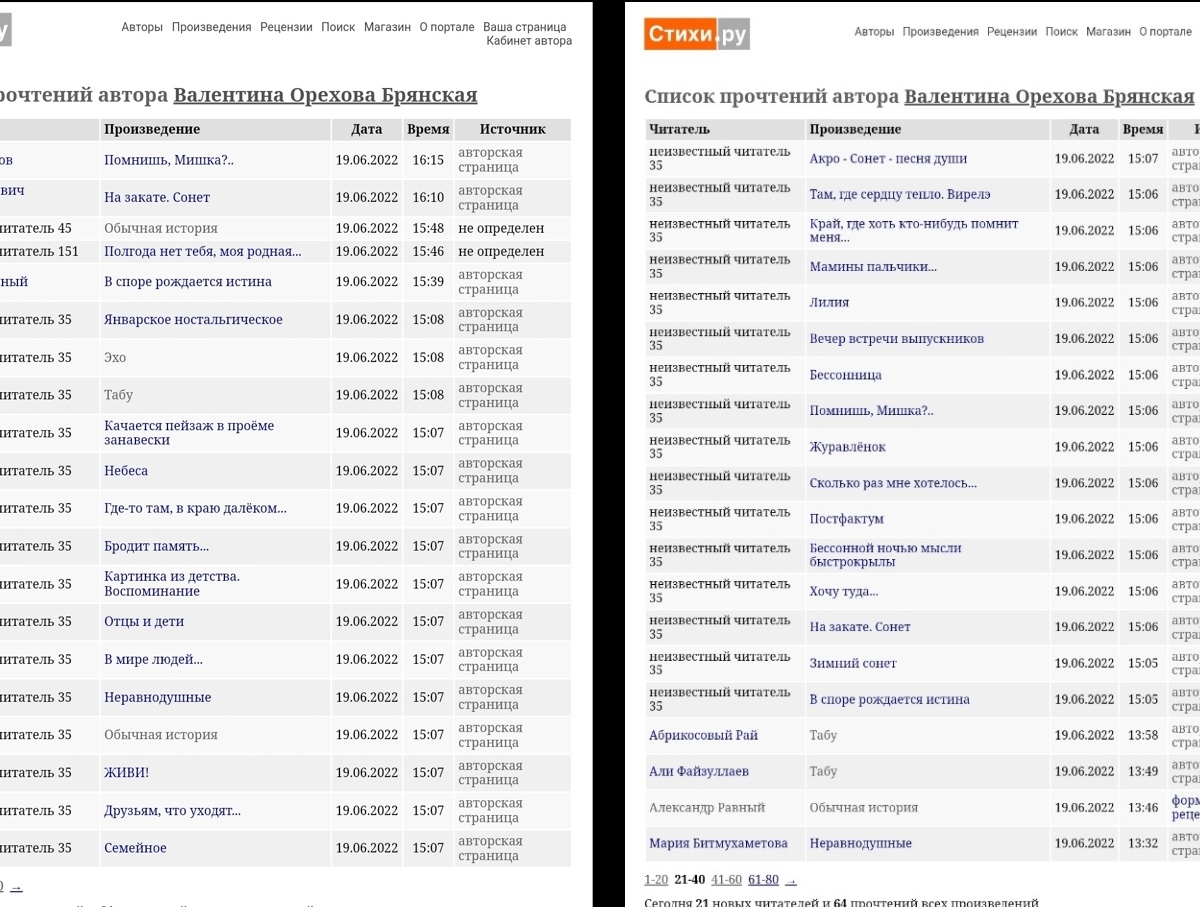Visit reader Абрикосовый Рай's page
Screen dimensions: 1200x907
pyautogui.click(x=703, y=735)
